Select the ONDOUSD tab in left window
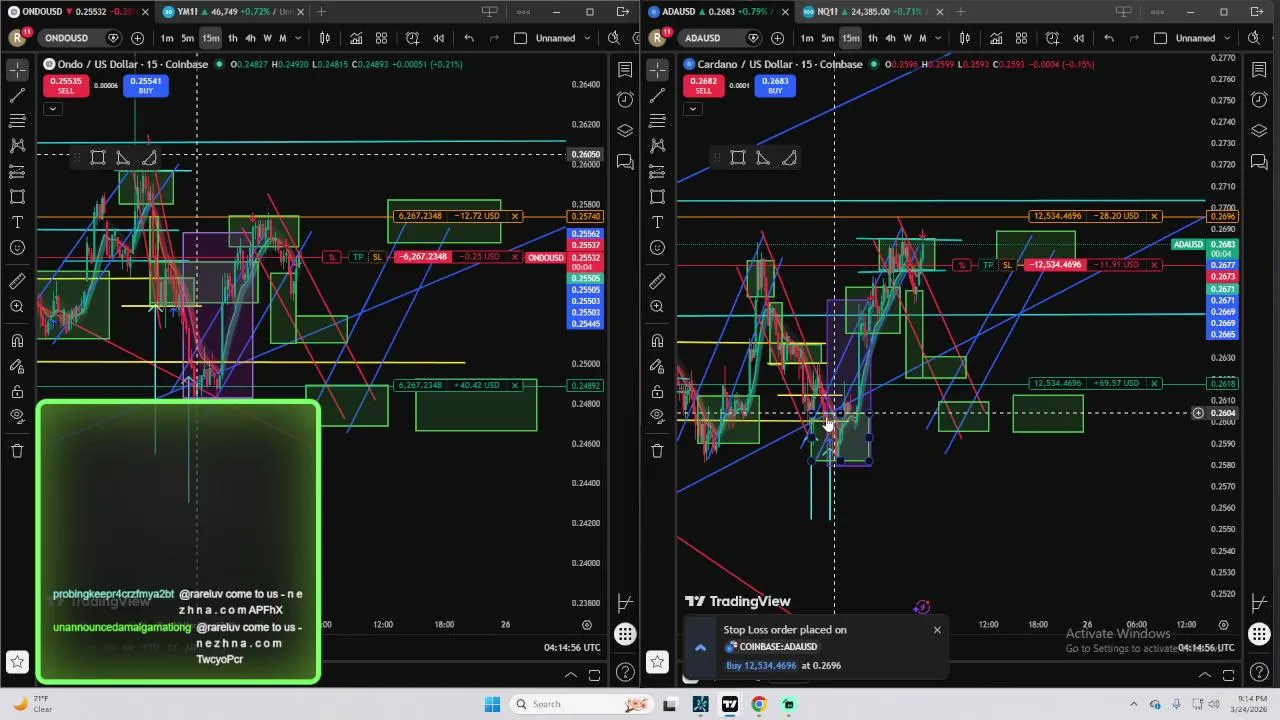The height and width of the screenshot is (720, 1280). coord(80,12)
